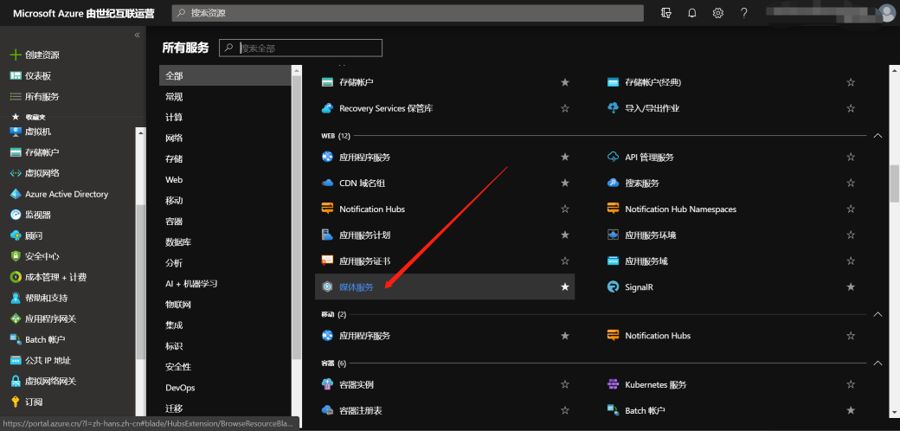Toggle favorite star for Kubernetes 服务
The image size is (900, 431).
tap(851, 385)
